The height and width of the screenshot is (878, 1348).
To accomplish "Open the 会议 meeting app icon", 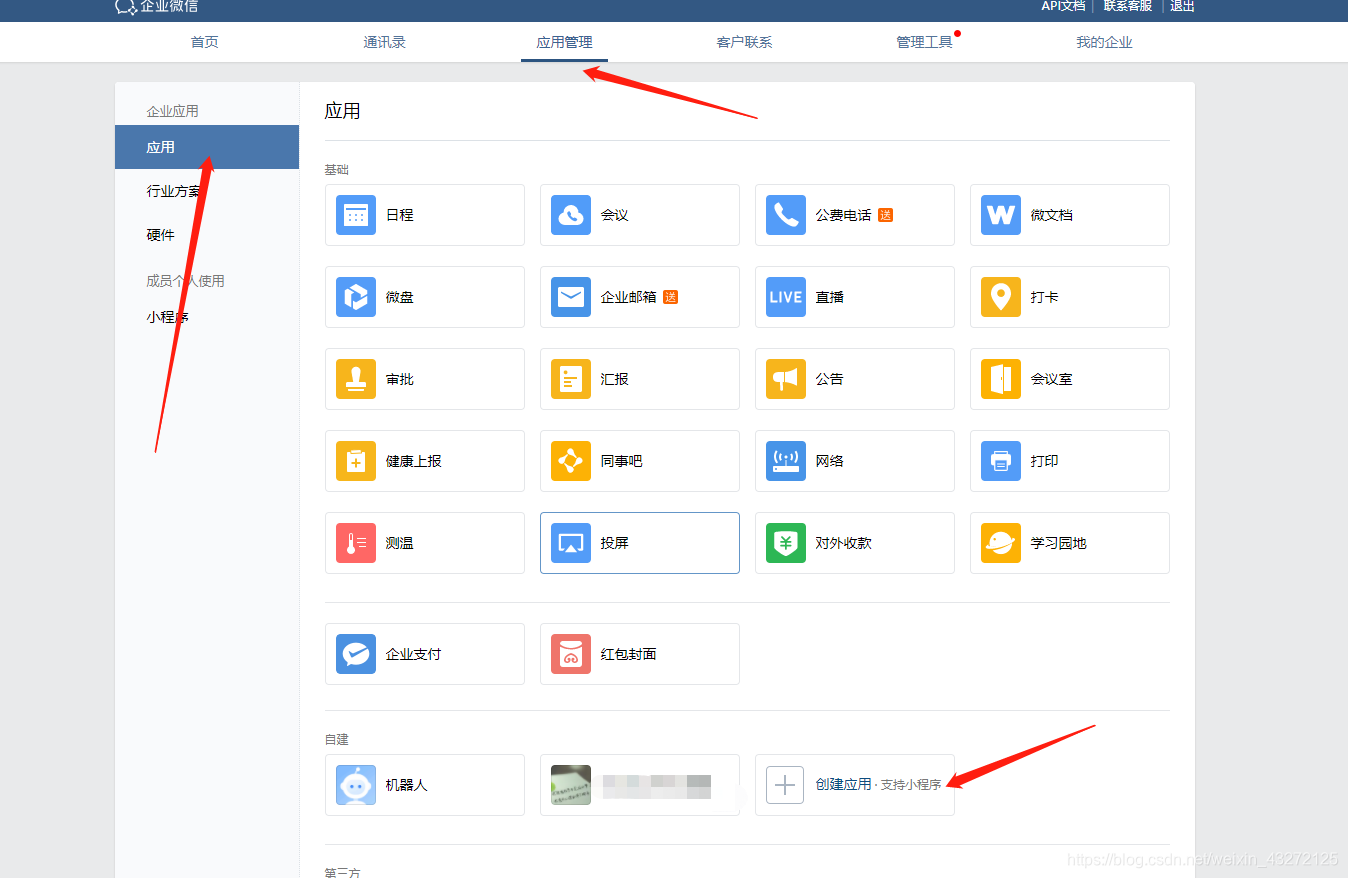I will pyautogui.click(x=571, y=215).
